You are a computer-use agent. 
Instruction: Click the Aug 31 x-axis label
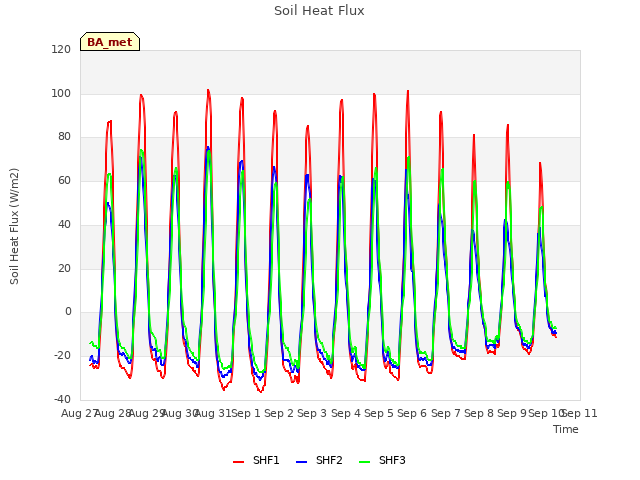point(213,413)
